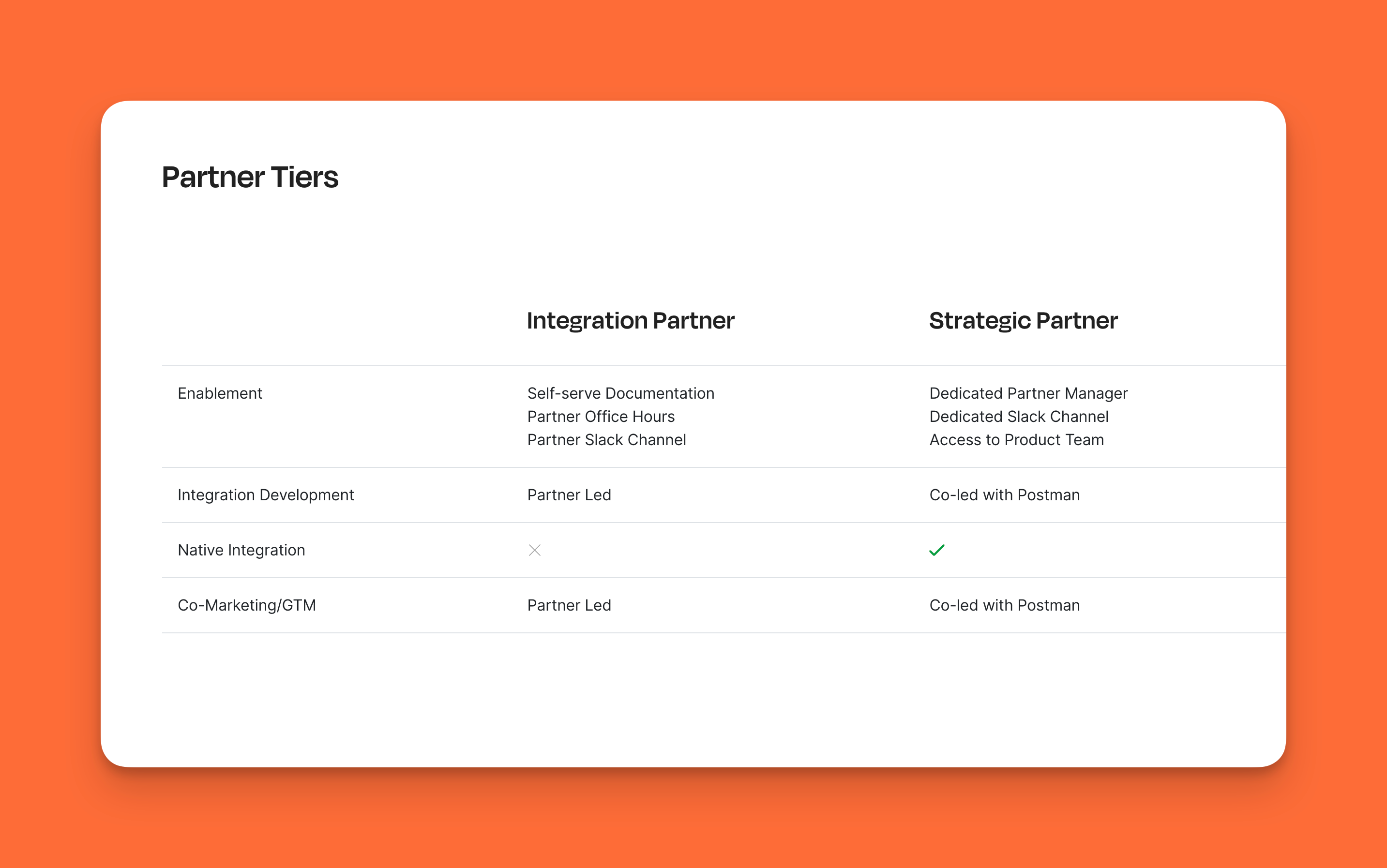
Task: Select the Native Integration row label
Action: [x=241, y=550]
